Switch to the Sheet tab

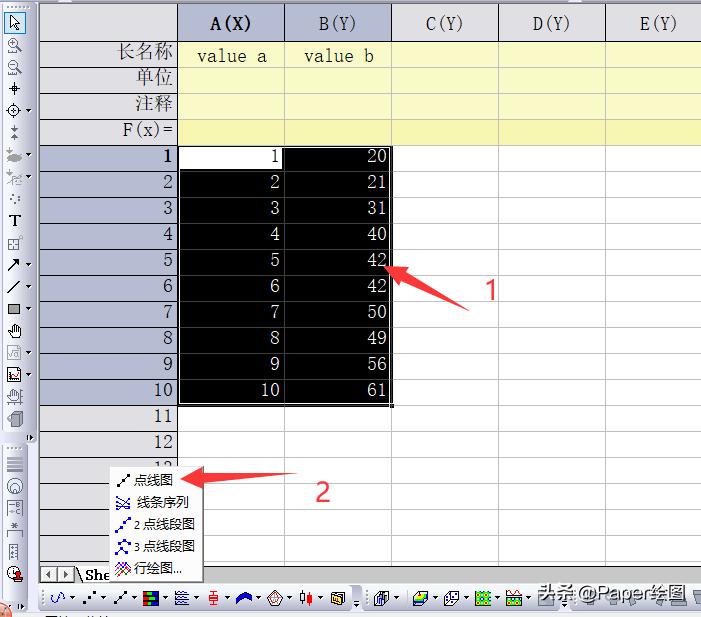click(96, 575)
